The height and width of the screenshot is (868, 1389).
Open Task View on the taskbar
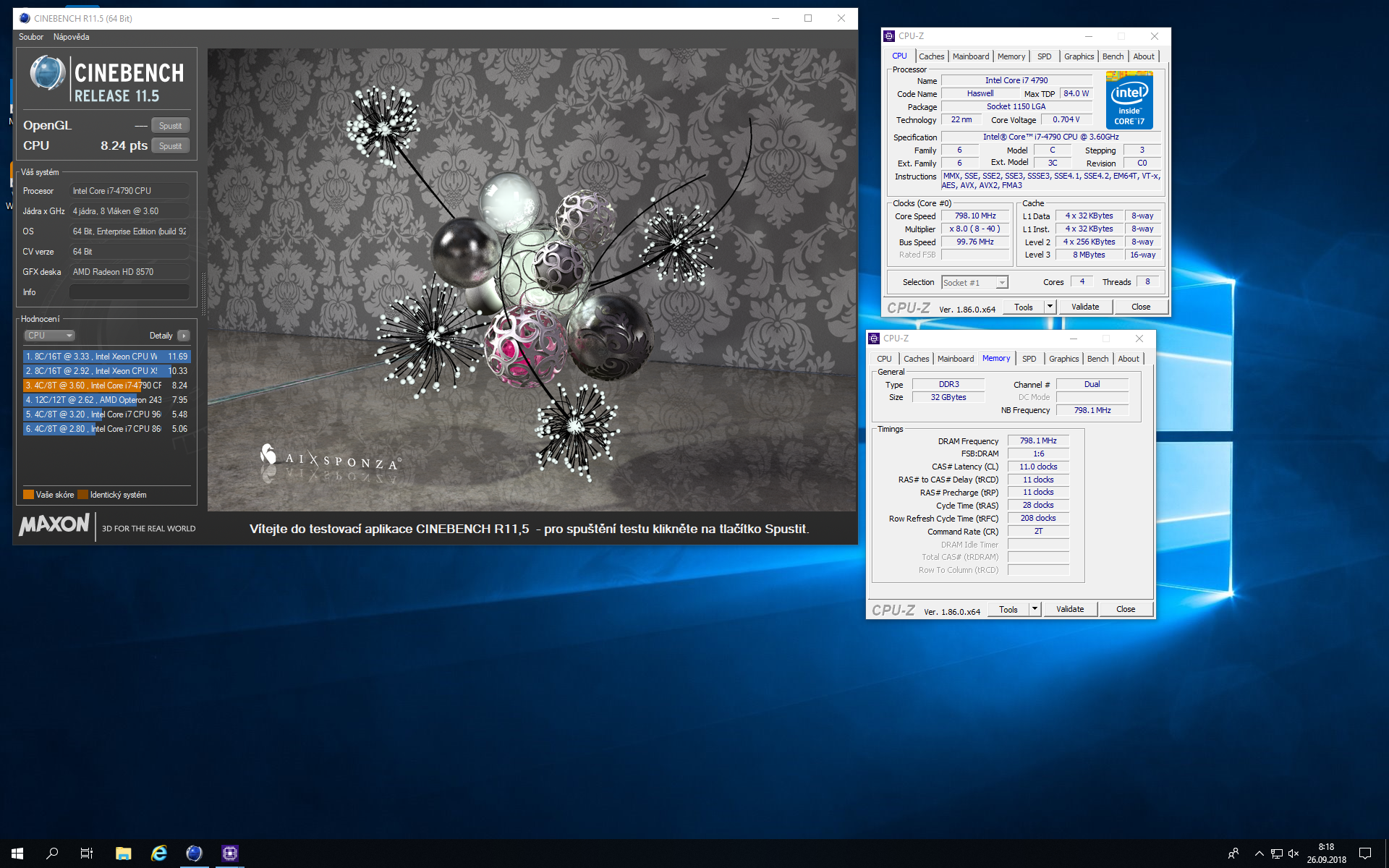pos(87,854)
